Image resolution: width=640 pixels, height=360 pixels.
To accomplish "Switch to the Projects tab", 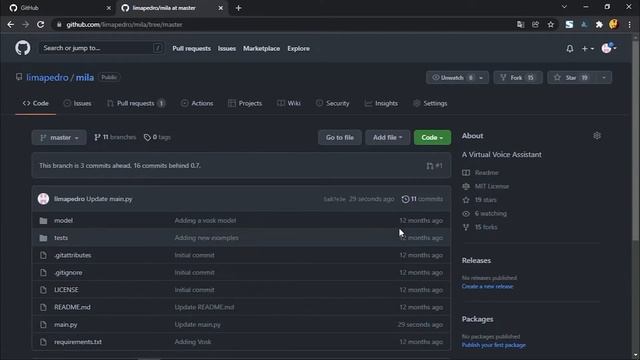I will pyautogui.click(x=245, y=103).
